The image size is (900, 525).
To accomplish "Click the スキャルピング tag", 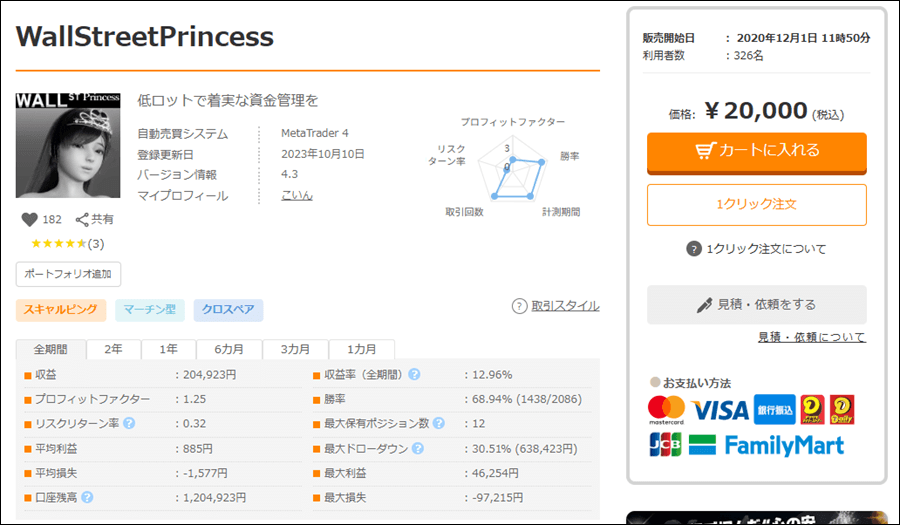I will (x=61, y=310).
